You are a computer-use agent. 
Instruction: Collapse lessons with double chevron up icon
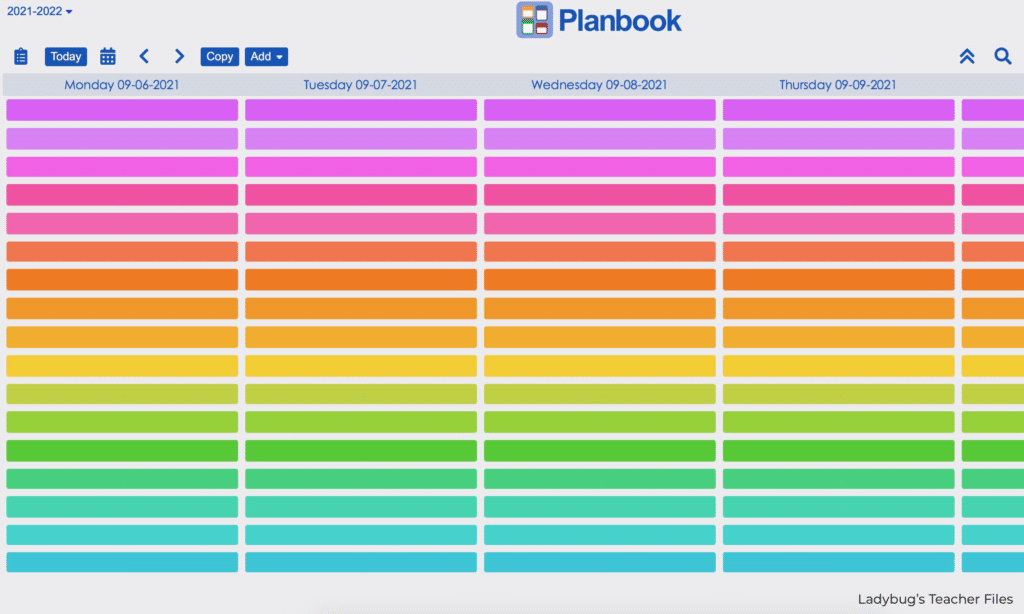tap(967, 57)
